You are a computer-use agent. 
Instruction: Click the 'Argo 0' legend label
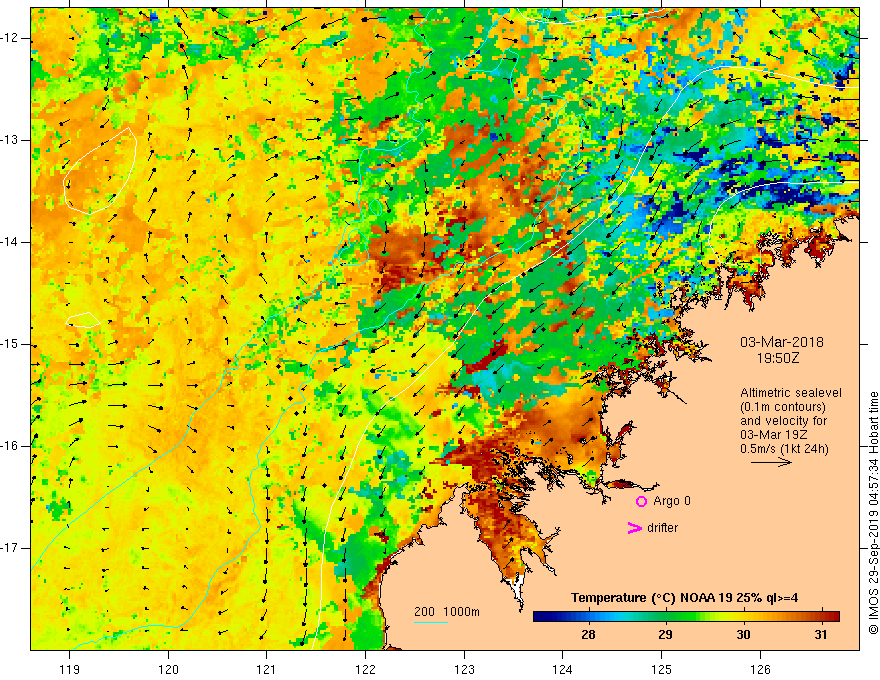click(x=672, y=501)
